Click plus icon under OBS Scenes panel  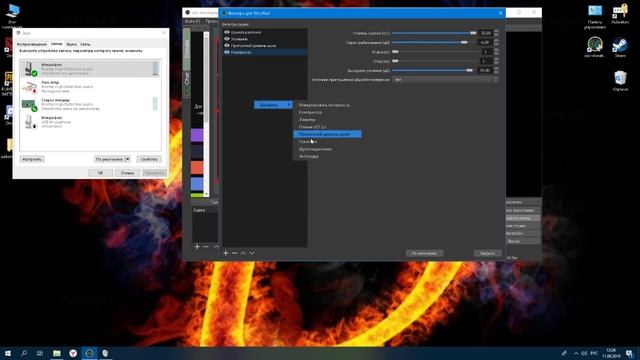(197, 247)
